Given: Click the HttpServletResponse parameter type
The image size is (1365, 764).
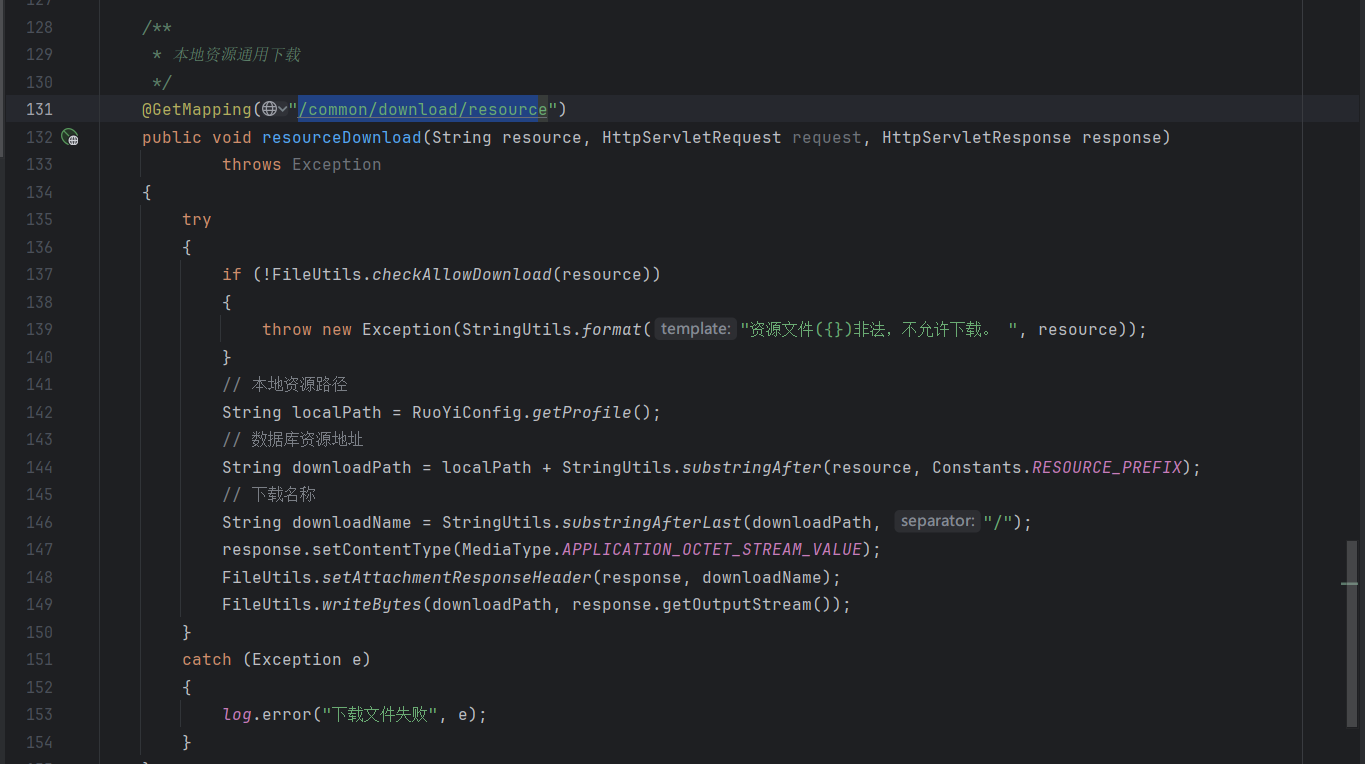Looking at the screenshot, I should (x=977, y=137).
